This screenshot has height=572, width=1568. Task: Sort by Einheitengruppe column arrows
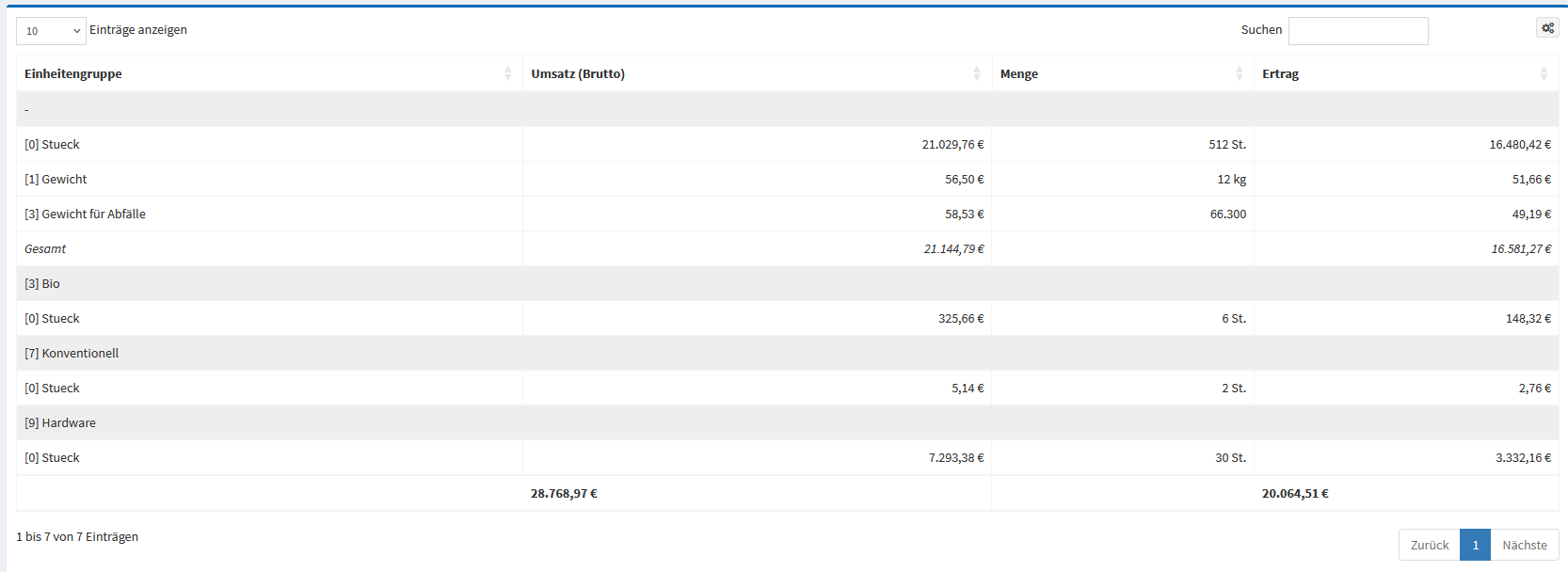click(x=508, y=73)
